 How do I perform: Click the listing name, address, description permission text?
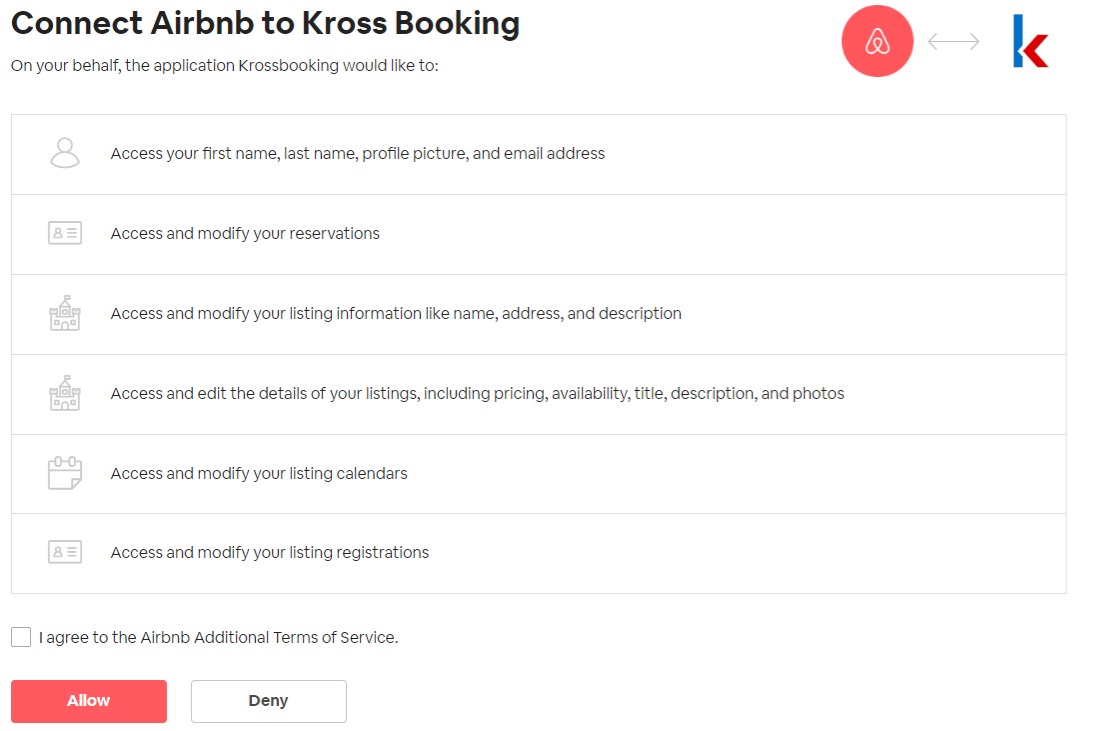point(396,313)
